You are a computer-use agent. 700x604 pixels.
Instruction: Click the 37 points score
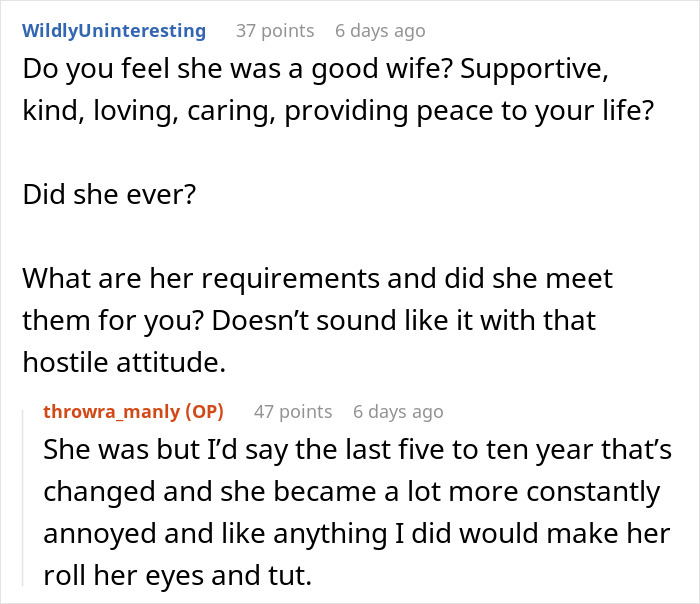coord(274,31)
